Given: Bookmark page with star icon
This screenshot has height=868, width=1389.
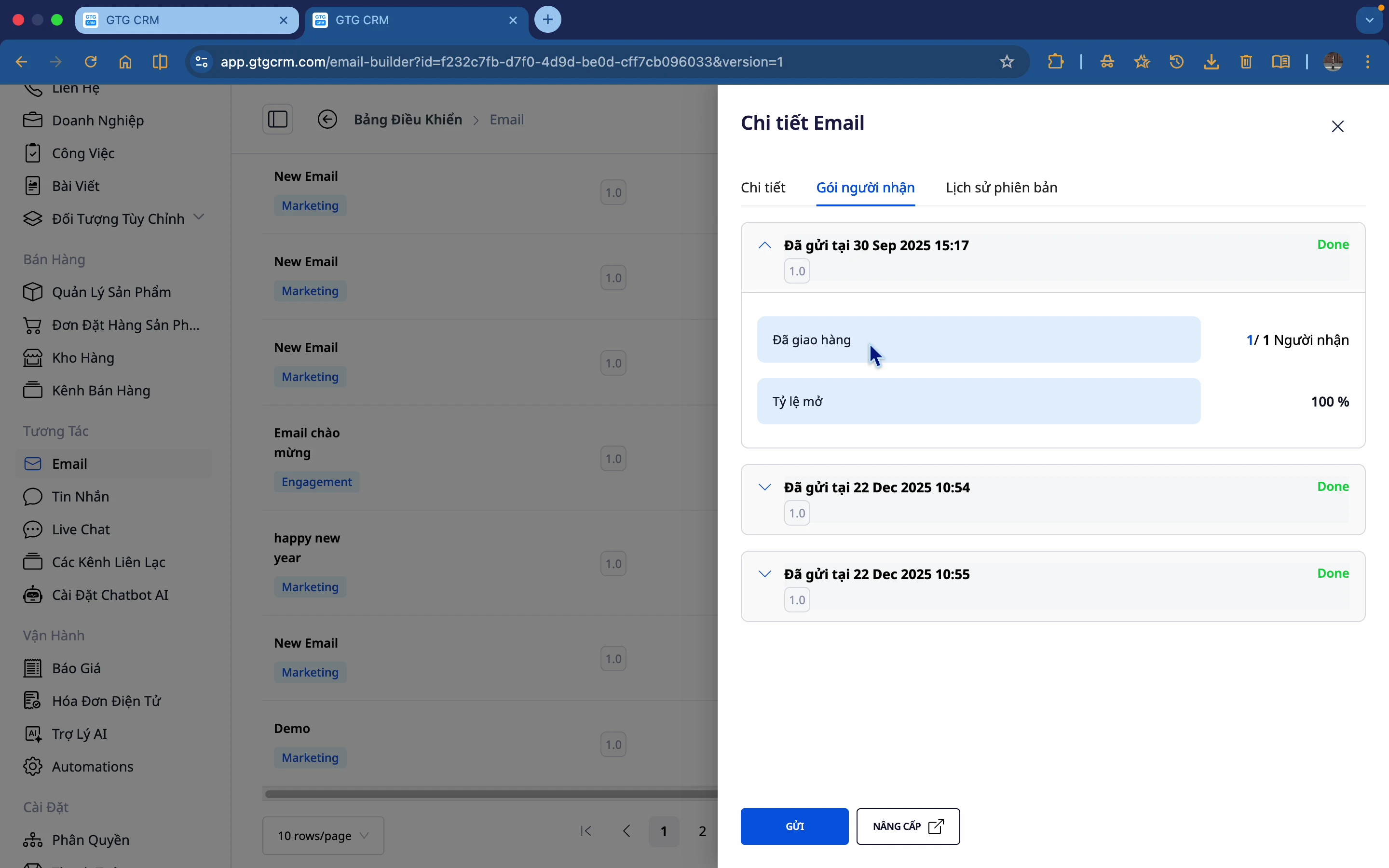Looking at the screenshot, I should click(x=1007, y=61).
